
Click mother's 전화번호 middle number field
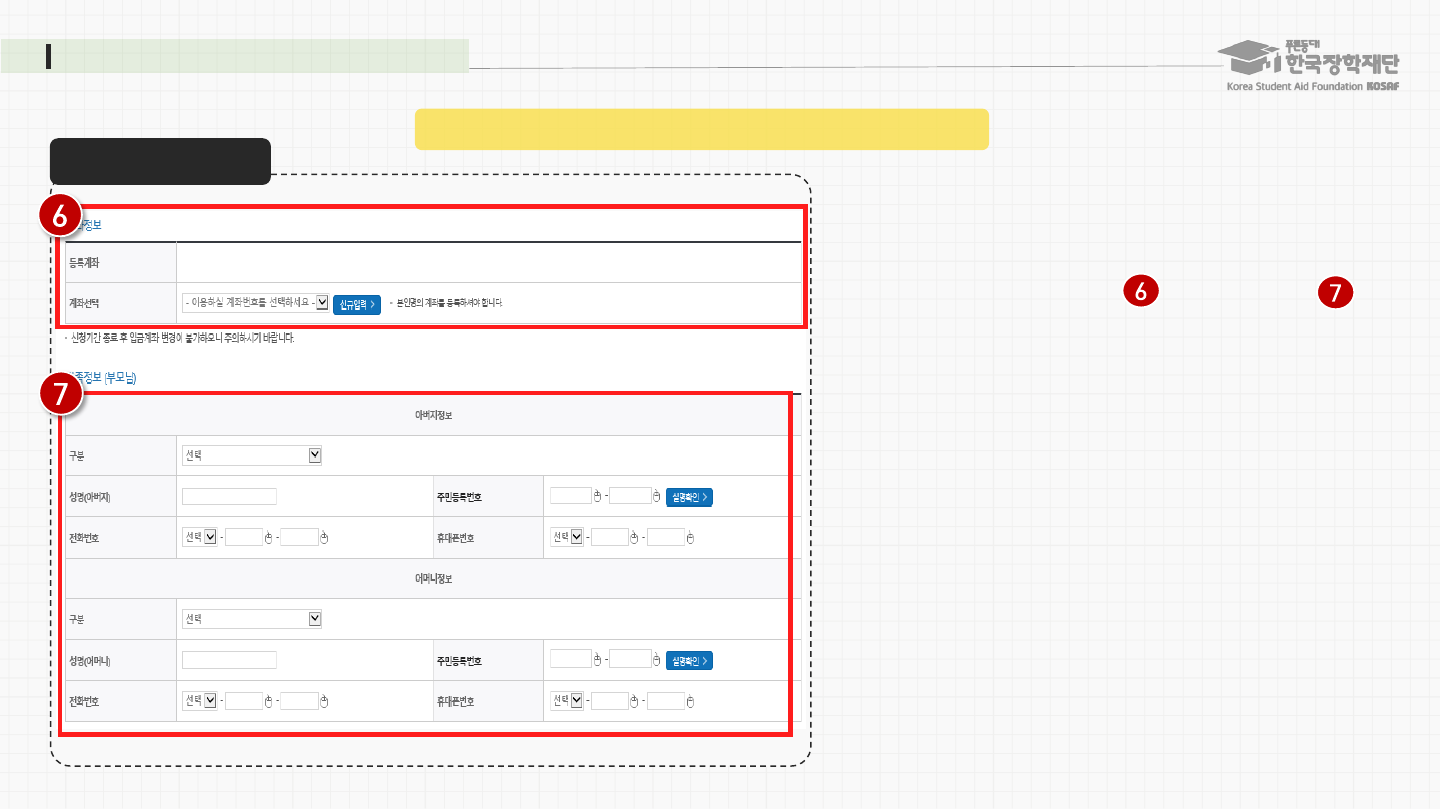pyautogui.click(x=244, y=701)
